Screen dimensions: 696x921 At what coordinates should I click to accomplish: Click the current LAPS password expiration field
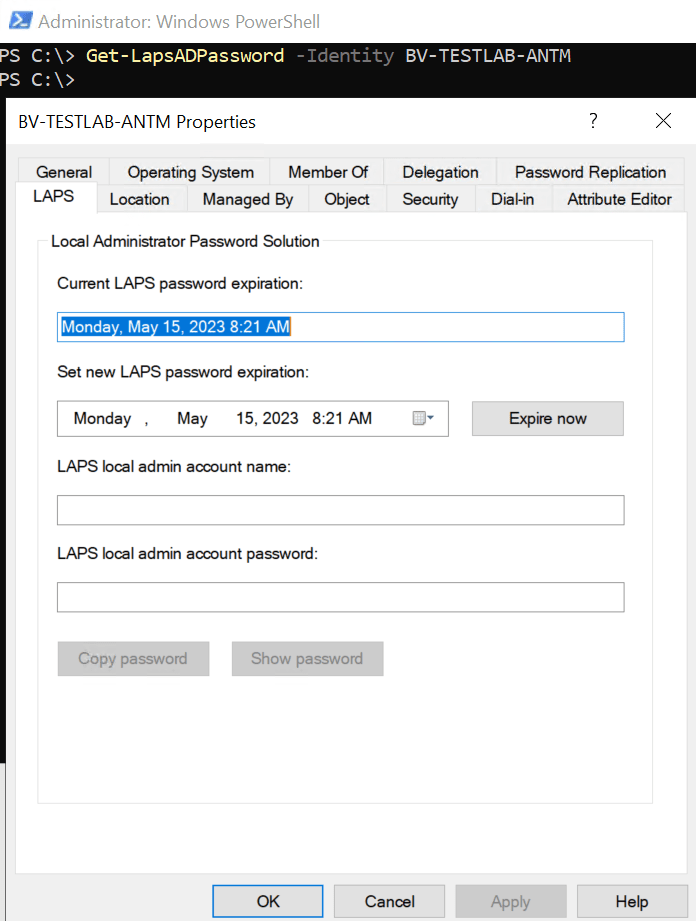pos(340,327)
